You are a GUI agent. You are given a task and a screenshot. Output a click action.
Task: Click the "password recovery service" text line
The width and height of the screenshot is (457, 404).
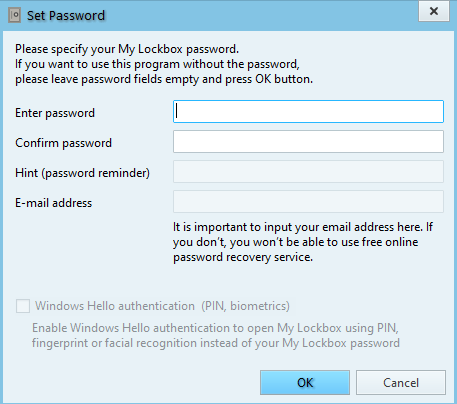243,257
